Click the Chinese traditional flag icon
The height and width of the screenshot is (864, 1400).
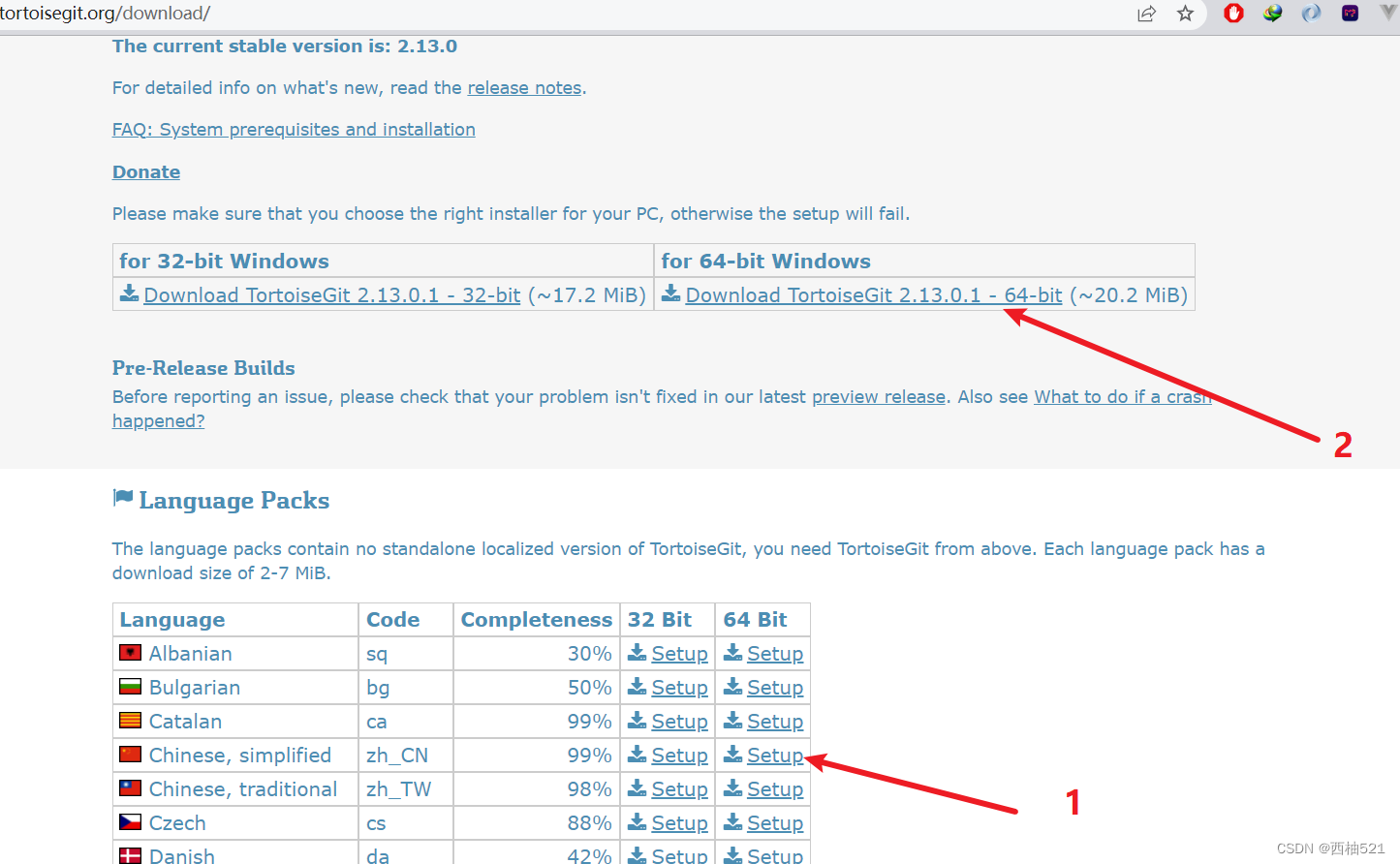pyautogui.click(x=130, y=788)
